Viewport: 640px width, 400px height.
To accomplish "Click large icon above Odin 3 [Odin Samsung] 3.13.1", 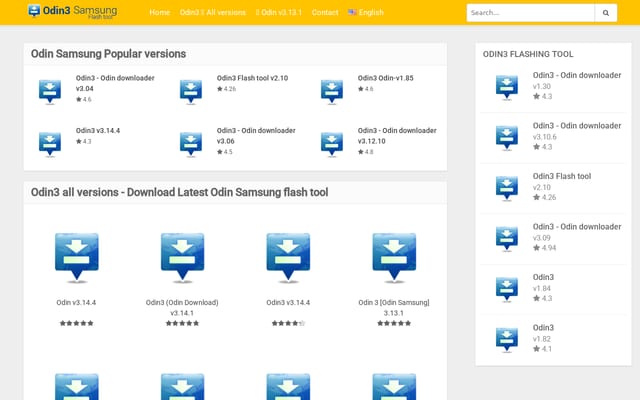I will 394,258.
